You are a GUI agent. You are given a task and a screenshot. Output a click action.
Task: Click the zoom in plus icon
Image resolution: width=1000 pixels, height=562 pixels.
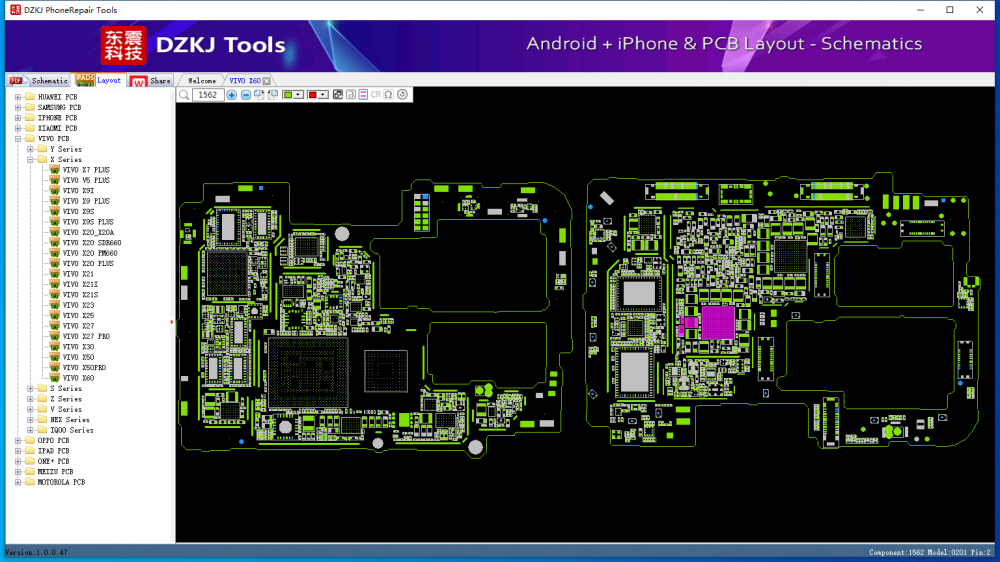click(x=232, y=95)
